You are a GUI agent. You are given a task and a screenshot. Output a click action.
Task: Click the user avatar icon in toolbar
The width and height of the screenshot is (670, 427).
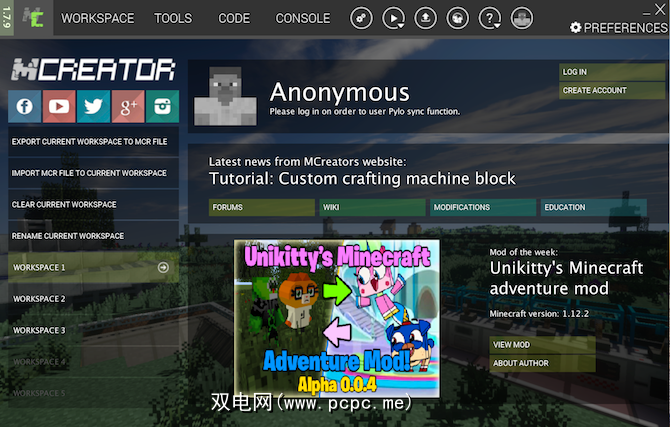pyautogui.click(x=522, y=18)
